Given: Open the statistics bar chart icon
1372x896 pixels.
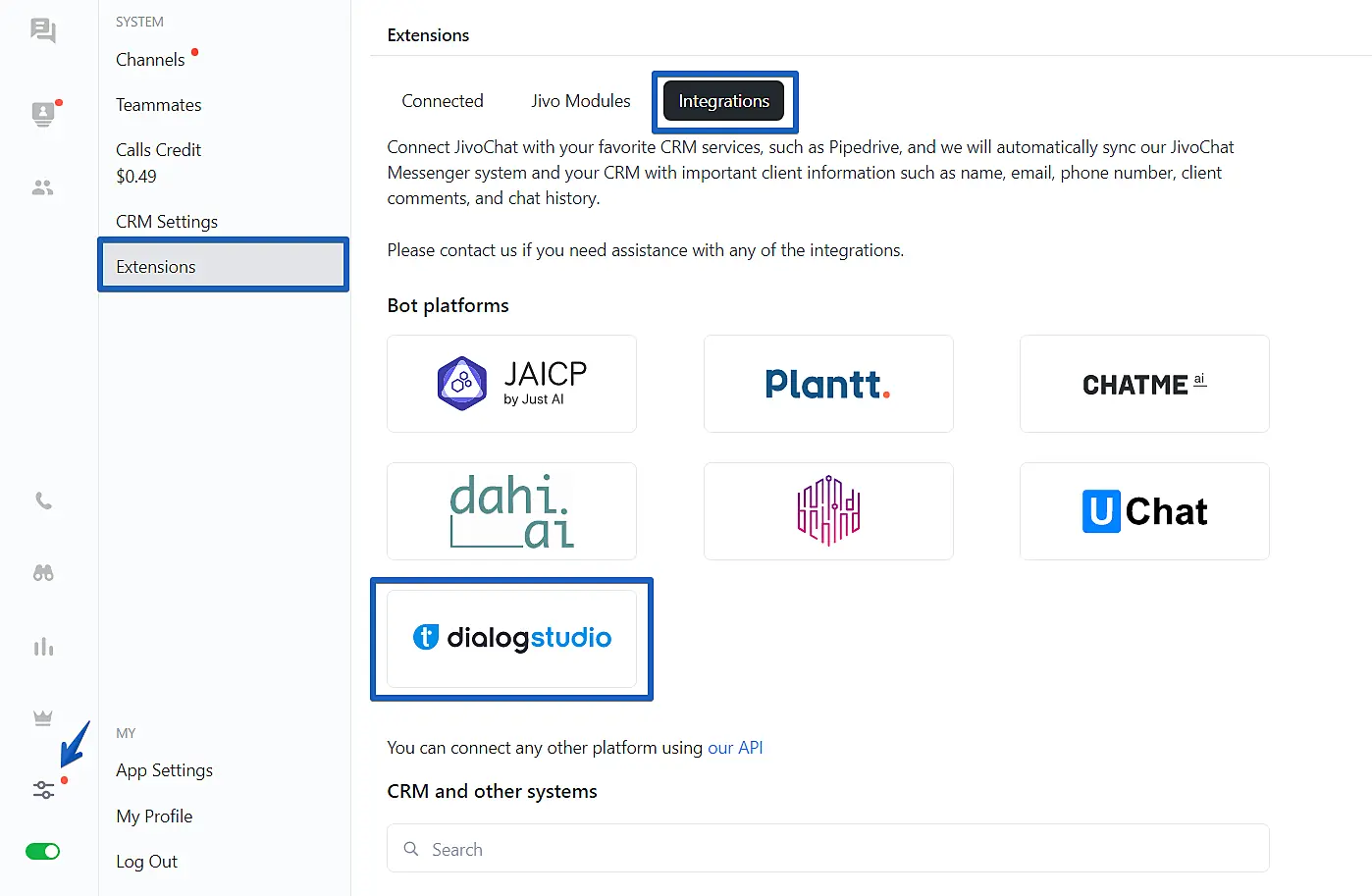Looking at the screenshot, I should coord(43,648).
